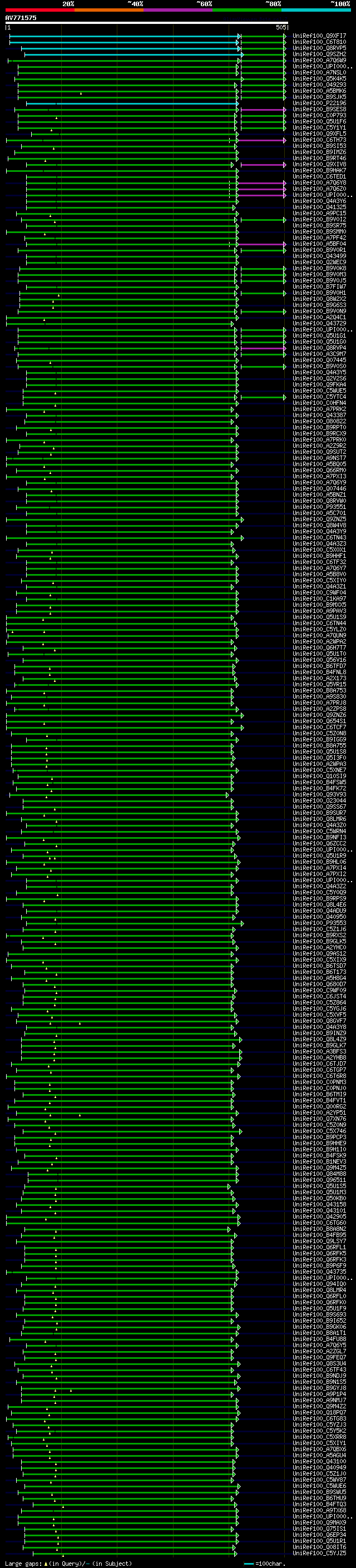
Task: Click the magenta alignment segment of B9SES8
Action: pos(263,110)
